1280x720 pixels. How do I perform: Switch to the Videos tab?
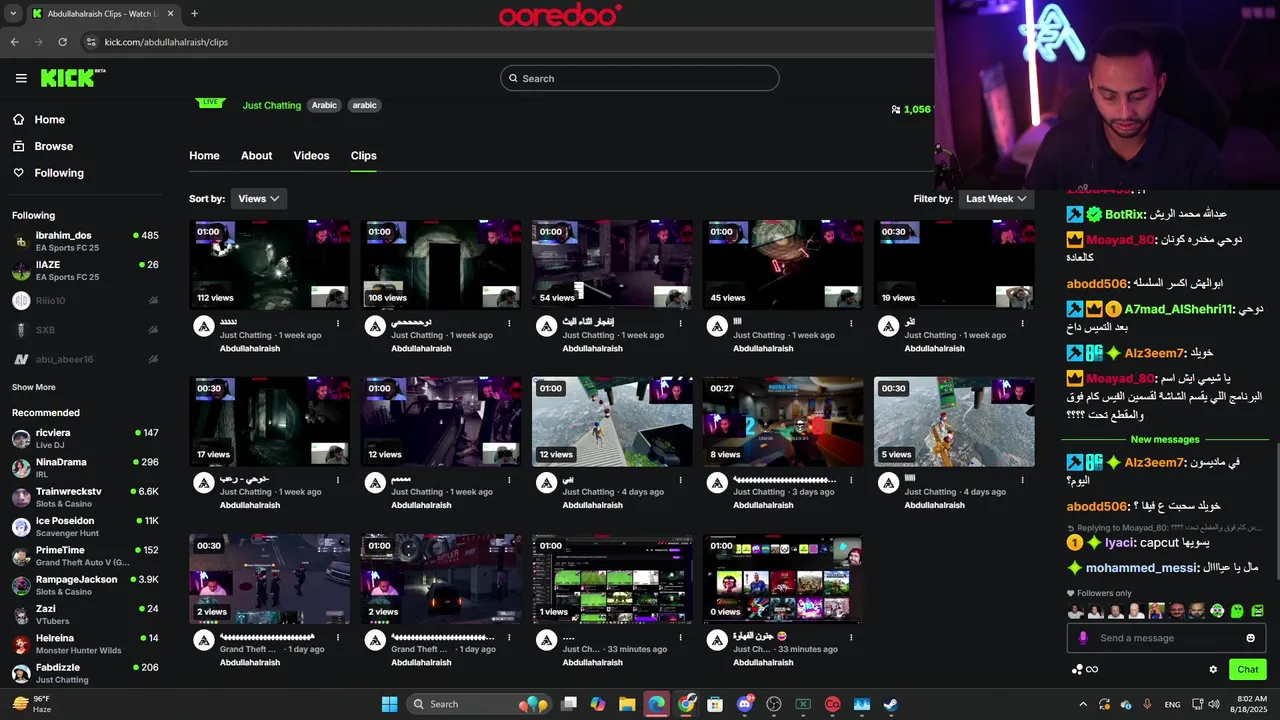click(x=311, y=155)
